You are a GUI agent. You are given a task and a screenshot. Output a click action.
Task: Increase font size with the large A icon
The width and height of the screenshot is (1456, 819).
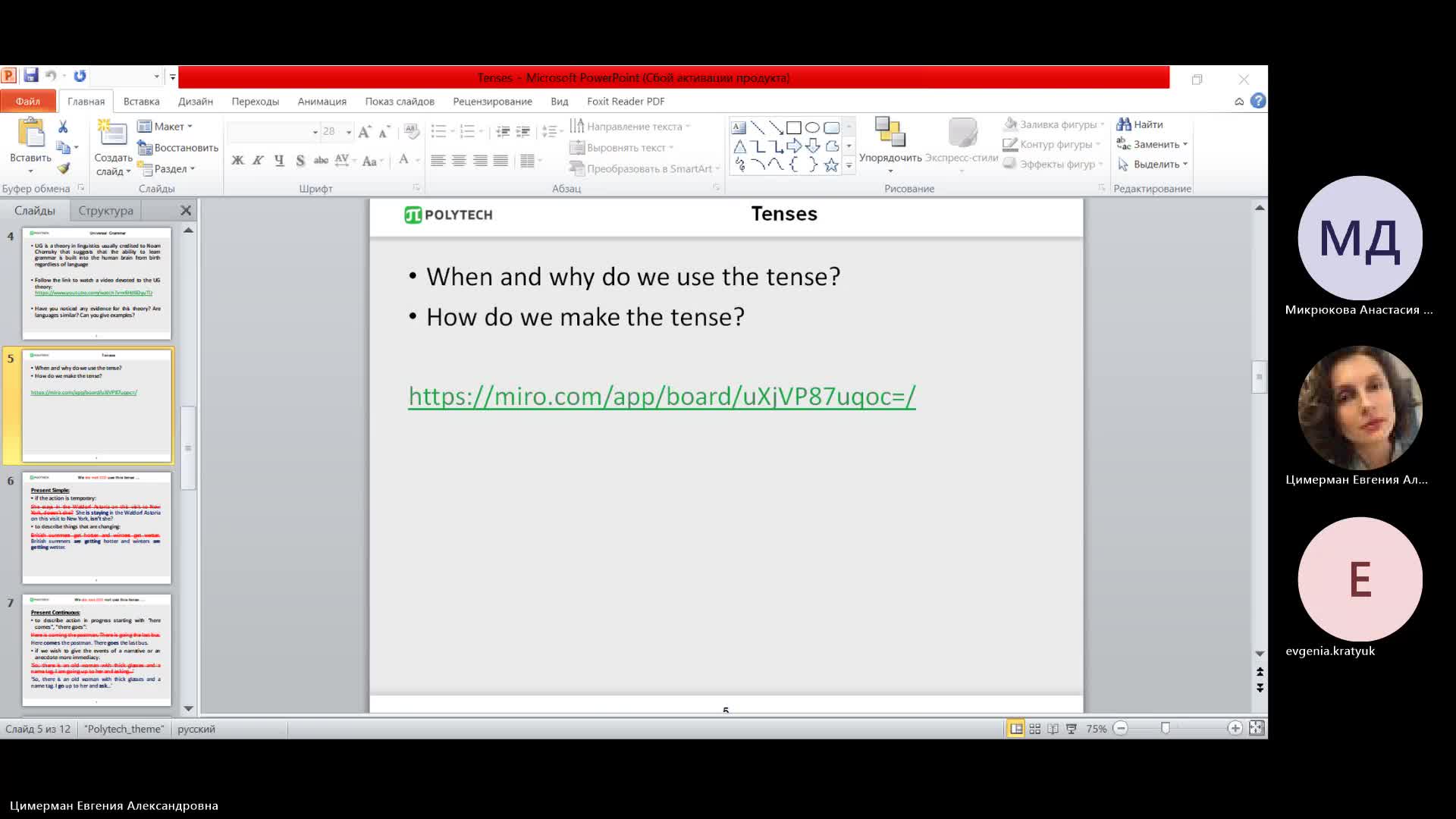(x=365, y=132)
